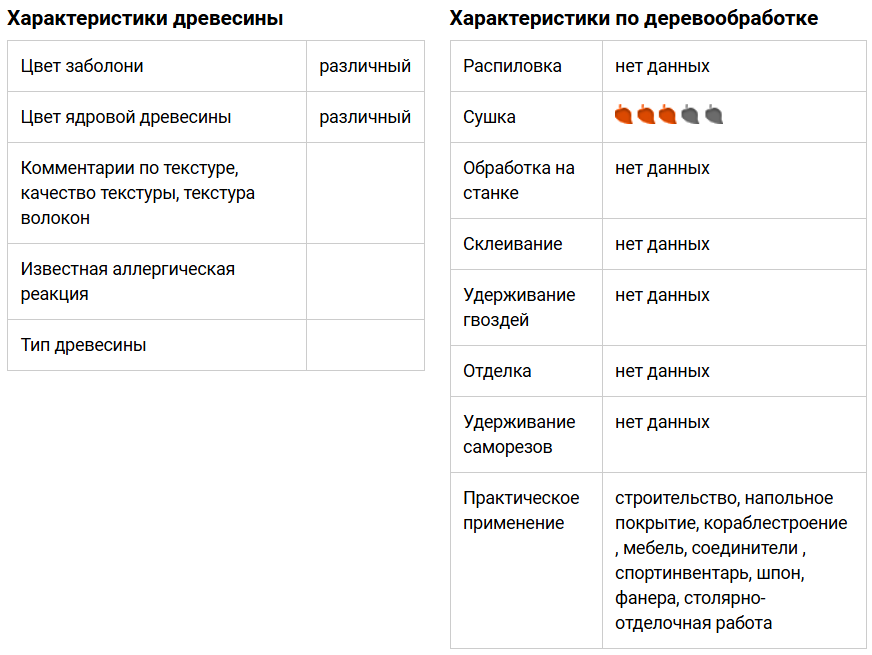Click the fourth gray leaf rating icon

(x=690, y=115)
